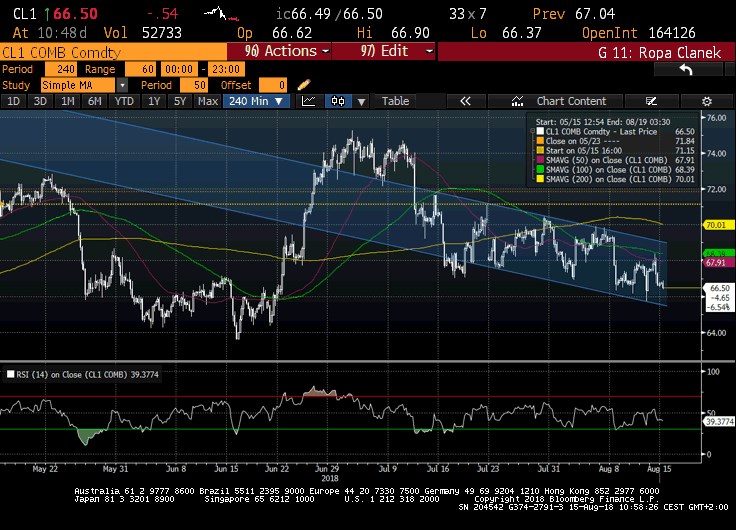The width and height of the screenshot is (736, 530).
Task: Click the Table button
Action: (x=395, y=101)
